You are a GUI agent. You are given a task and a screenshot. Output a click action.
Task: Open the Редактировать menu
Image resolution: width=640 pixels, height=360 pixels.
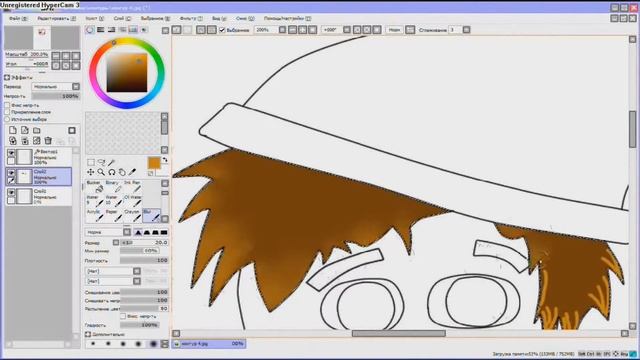pyautogui.click(x=56, y=18)
